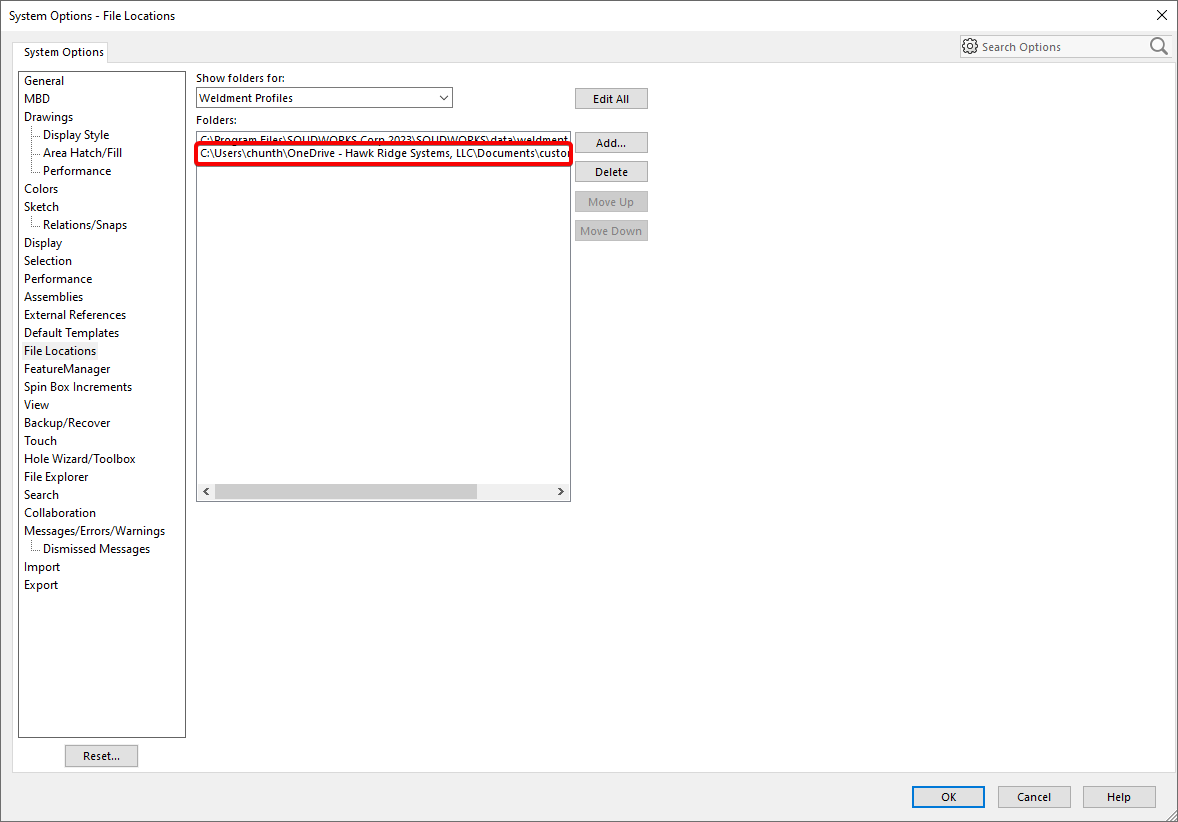The image size is (1178, 822).
Task: Click the Search Options input field
Action: tap(1064, 47)
